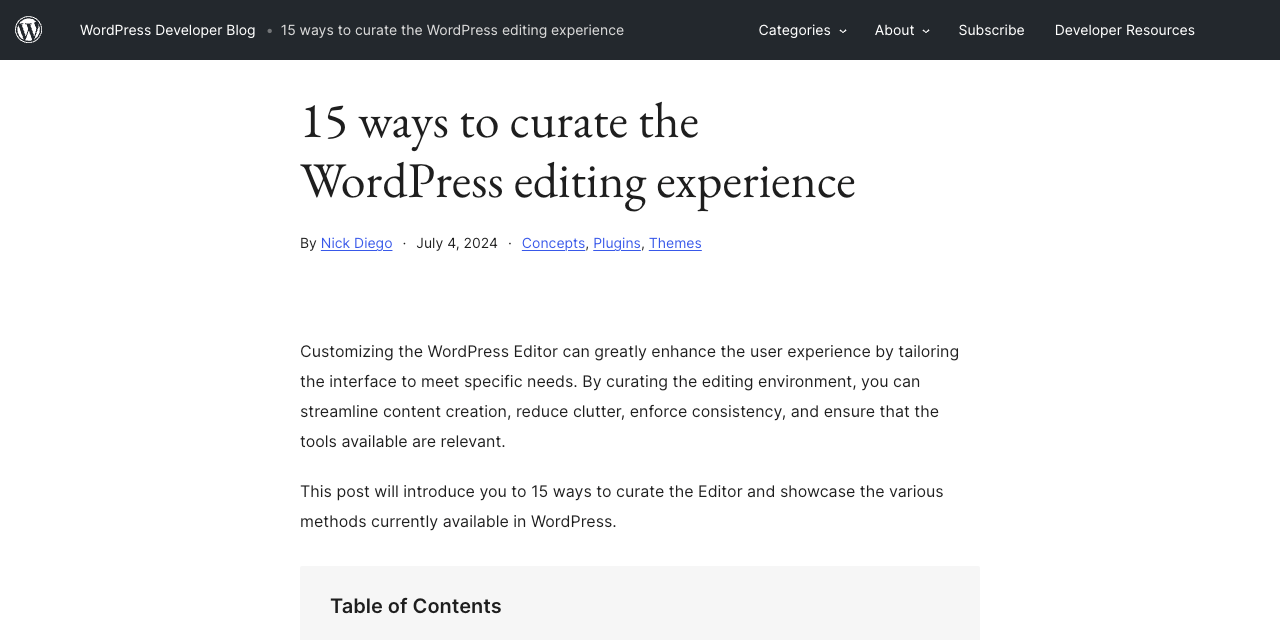Expand the Categories dropdown chevron
Viewport: 1280px width, 640px height.
tap(843, 31)
